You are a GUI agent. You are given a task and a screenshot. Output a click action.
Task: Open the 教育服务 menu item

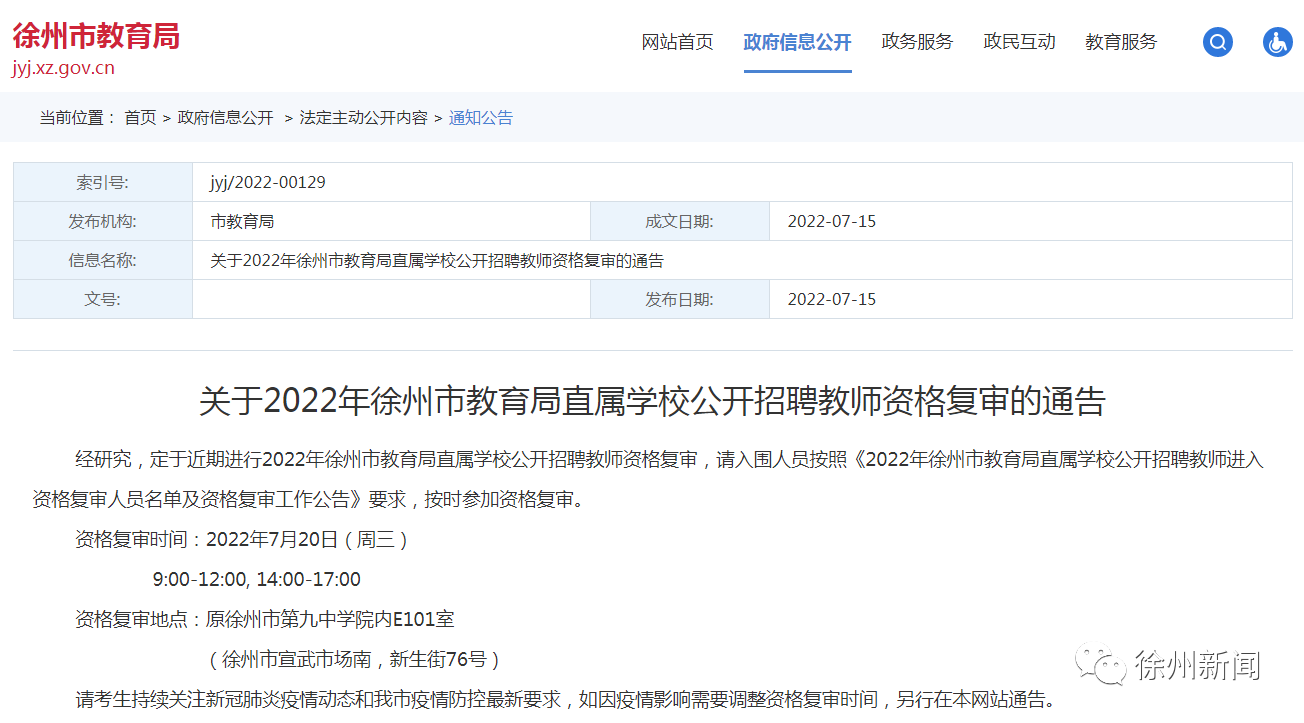(1121, 42)
